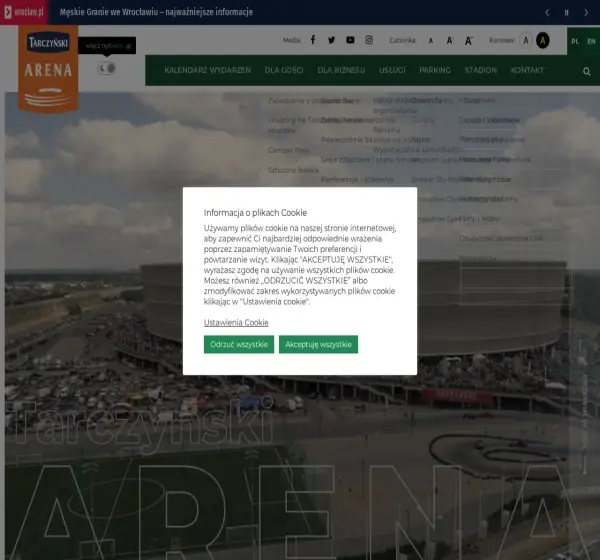This screenshot has height=560, width=600.
Task: Click the Tarczyński Arena logo
Action: pyautogui.click(x=48, y=69)
